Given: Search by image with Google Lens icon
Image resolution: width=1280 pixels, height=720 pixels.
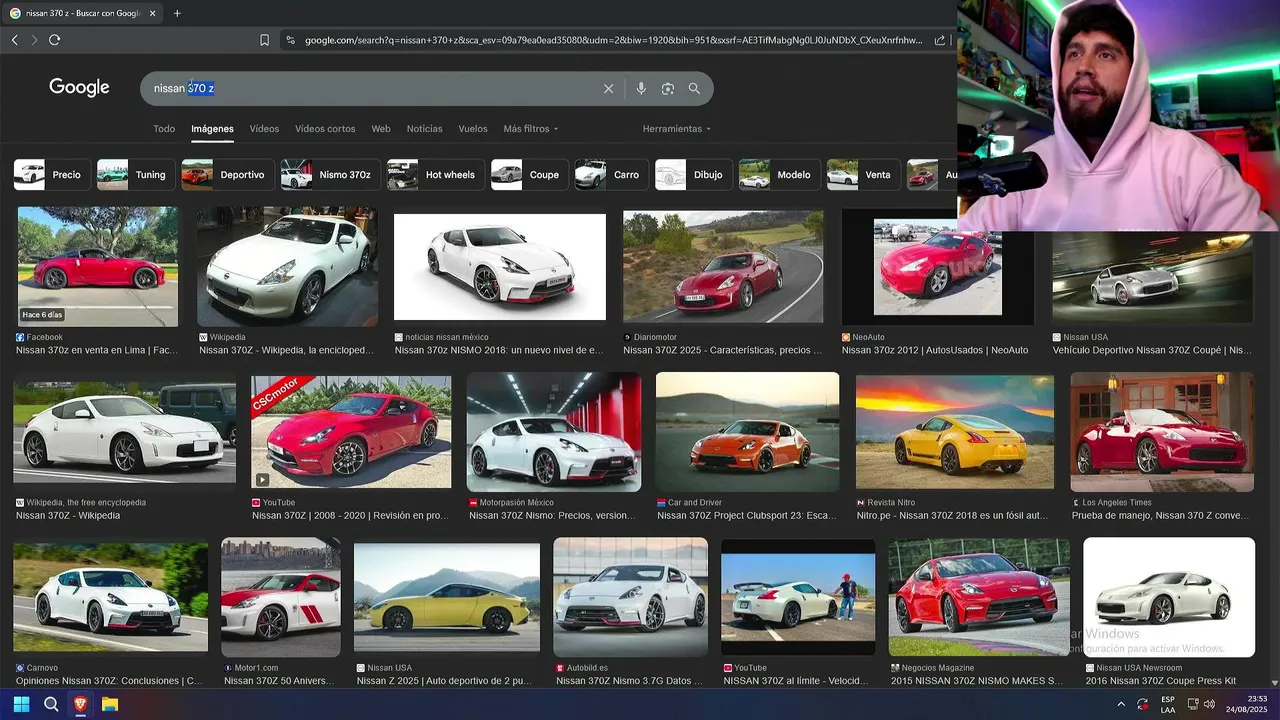Looking at the screenshot, I should pos(668,89).
